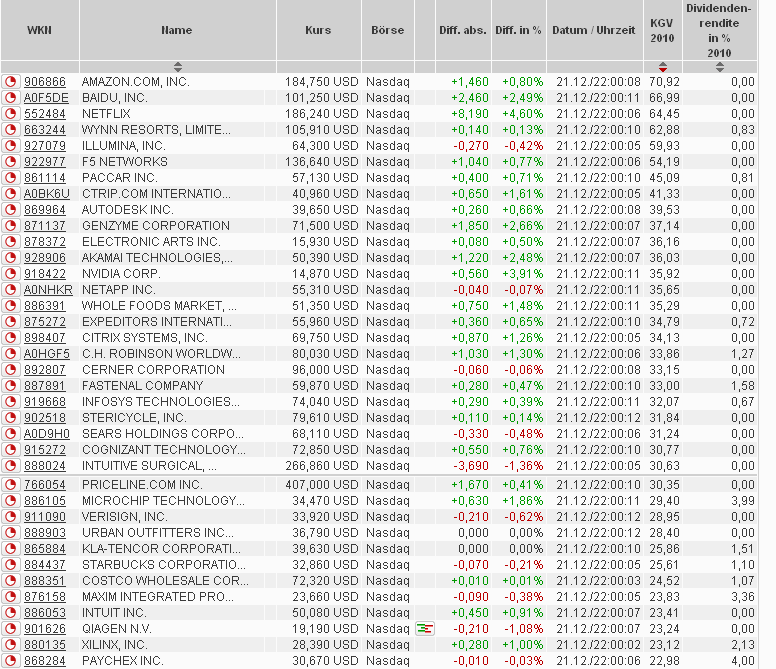The image size is (776, 669).
Task: Click WKN link 886391
Action: [45, 306]
